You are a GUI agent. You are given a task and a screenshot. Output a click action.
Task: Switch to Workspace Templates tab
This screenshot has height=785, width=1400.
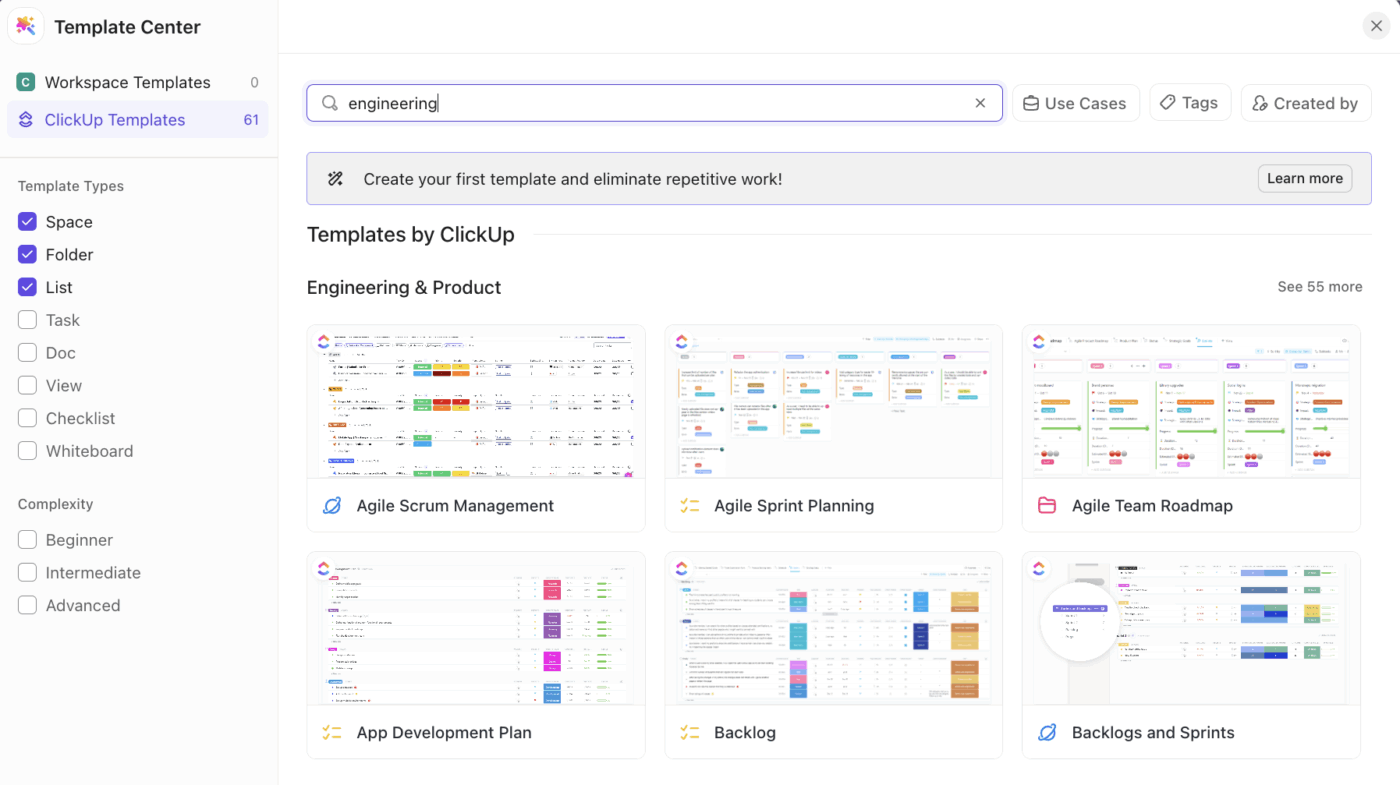[x=138, y=82]
